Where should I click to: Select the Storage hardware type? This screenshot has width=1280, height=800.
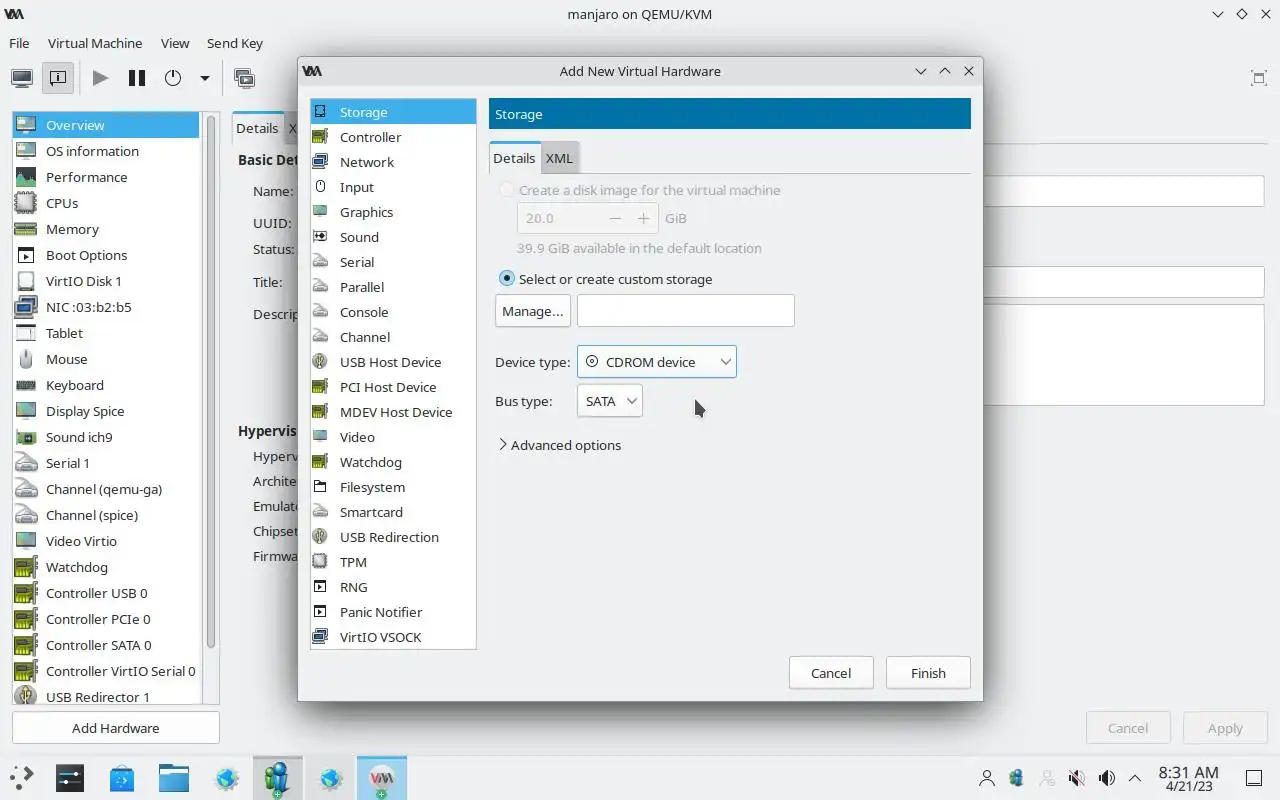click(x=393, y=112)
